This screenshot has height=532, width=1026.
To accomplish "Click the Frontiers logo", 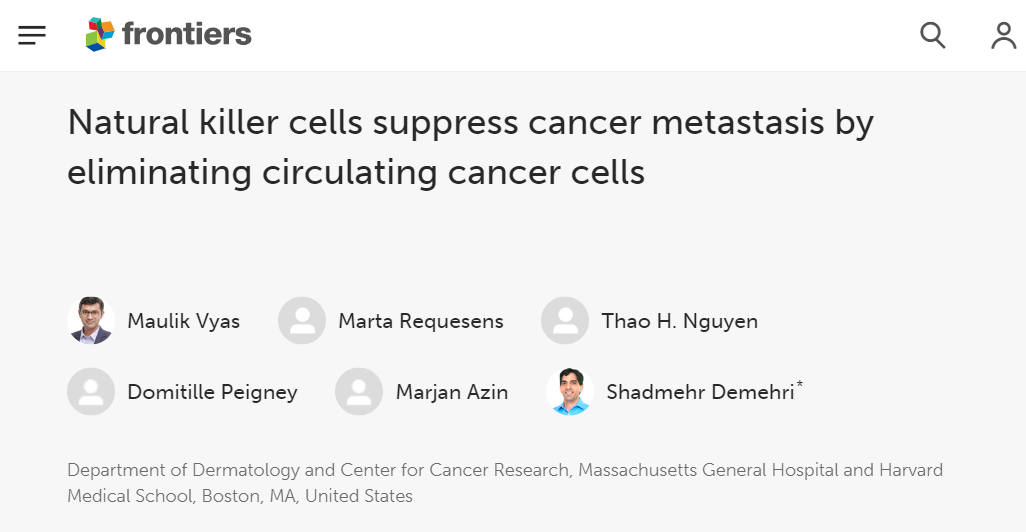I will pos(101,35).
